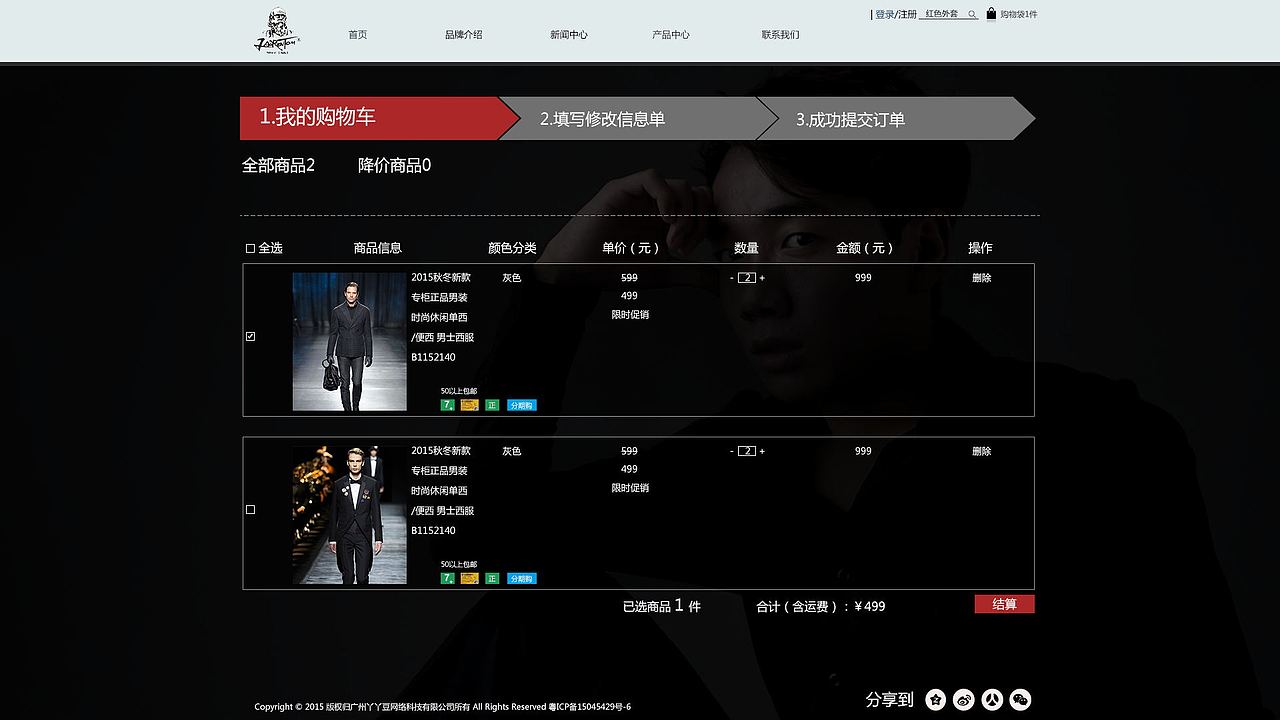Screen dimensions: 1280x720
Task: Click the search magnifier icon
Action: tap(971, 14)
